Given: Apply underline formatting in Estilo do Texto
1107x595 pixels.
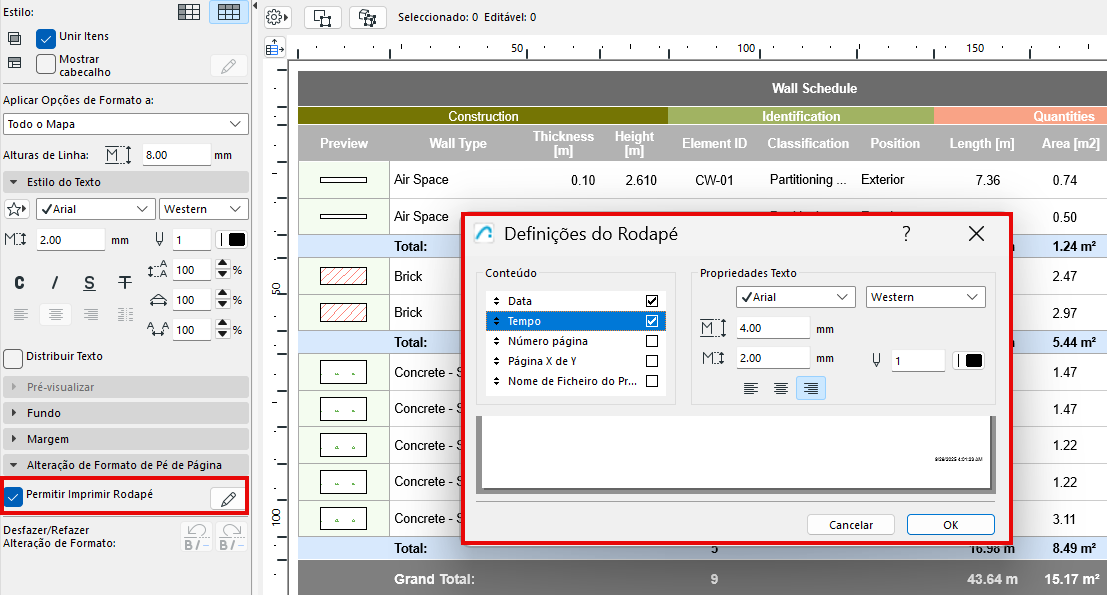Looking at the screenshot, I should coord(88,282).
